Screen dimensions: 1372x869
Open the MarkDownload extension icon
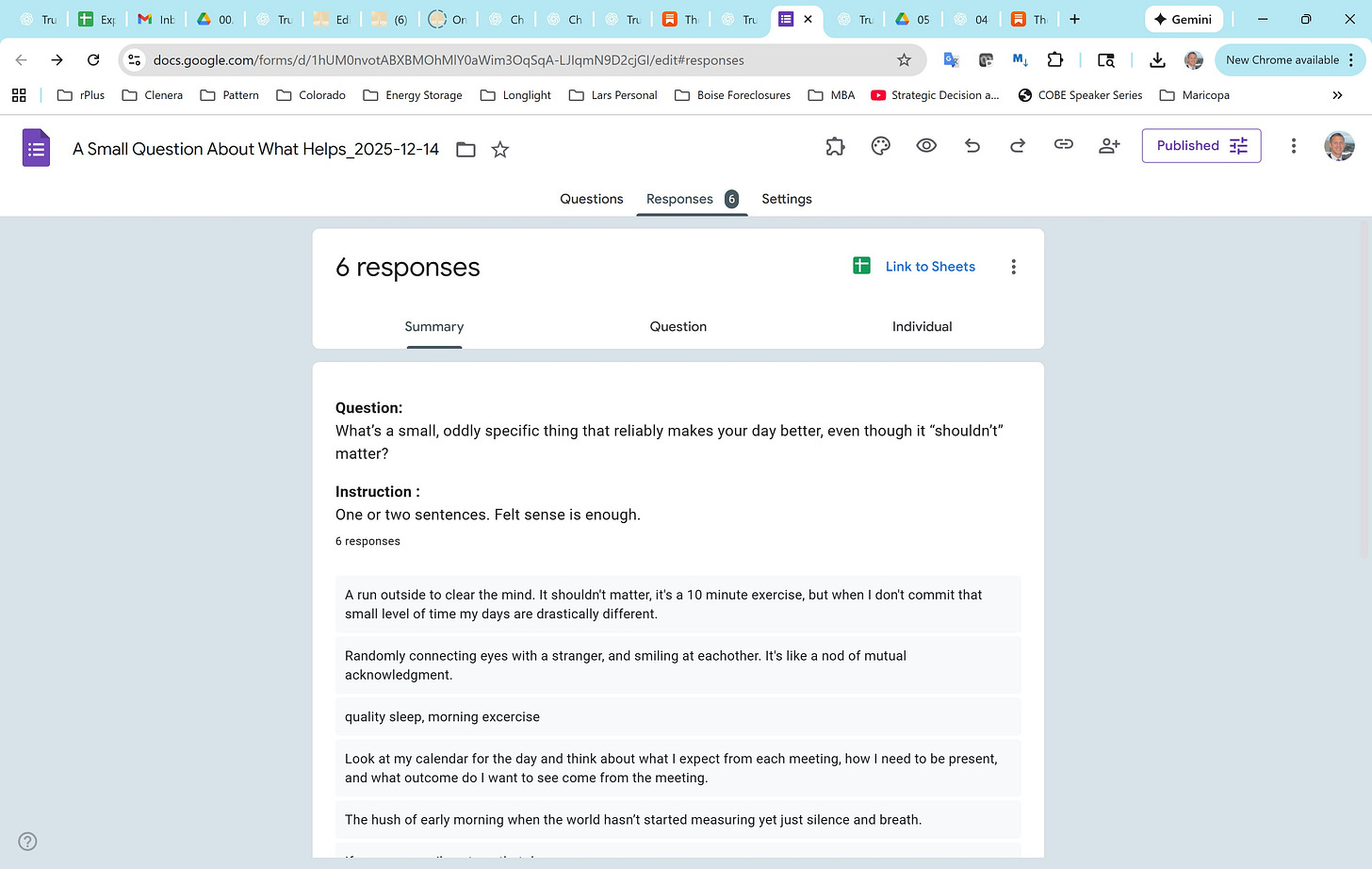pyautogui.click(x=1020, y=59)
